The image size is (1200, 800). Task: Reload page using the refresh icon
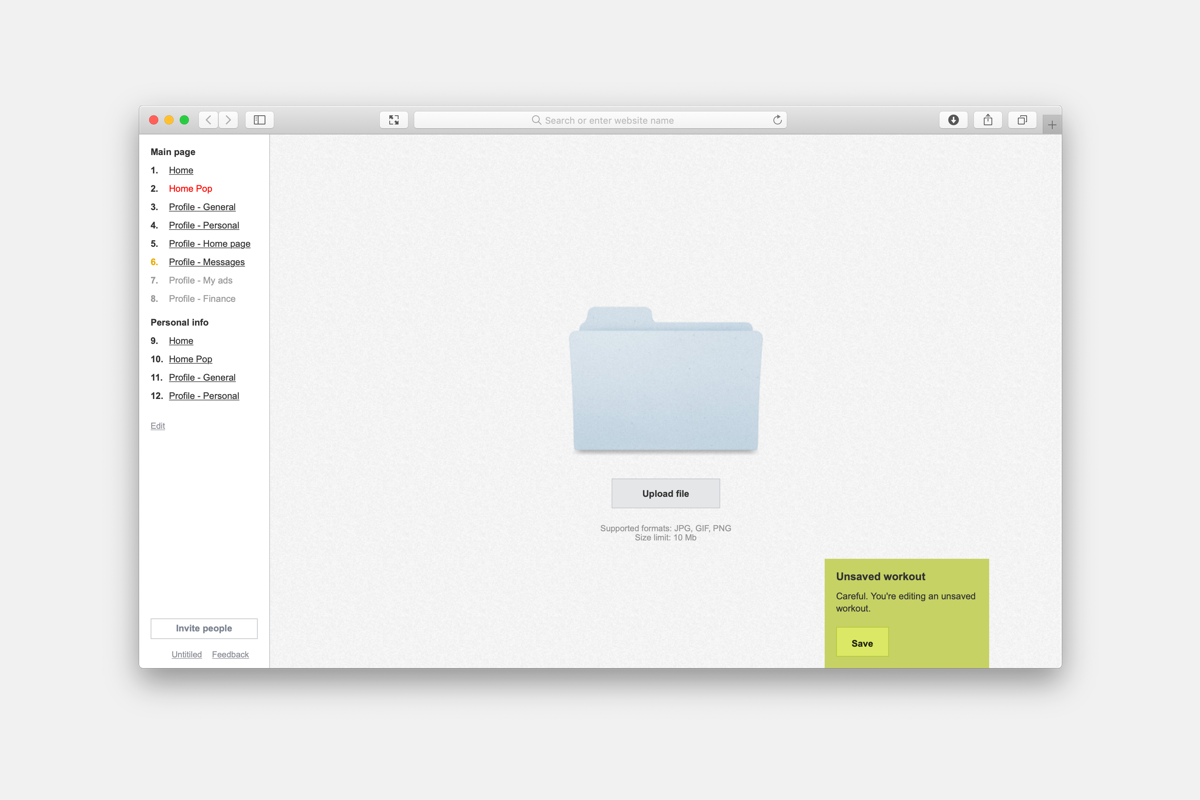click(x=777, y=120)
